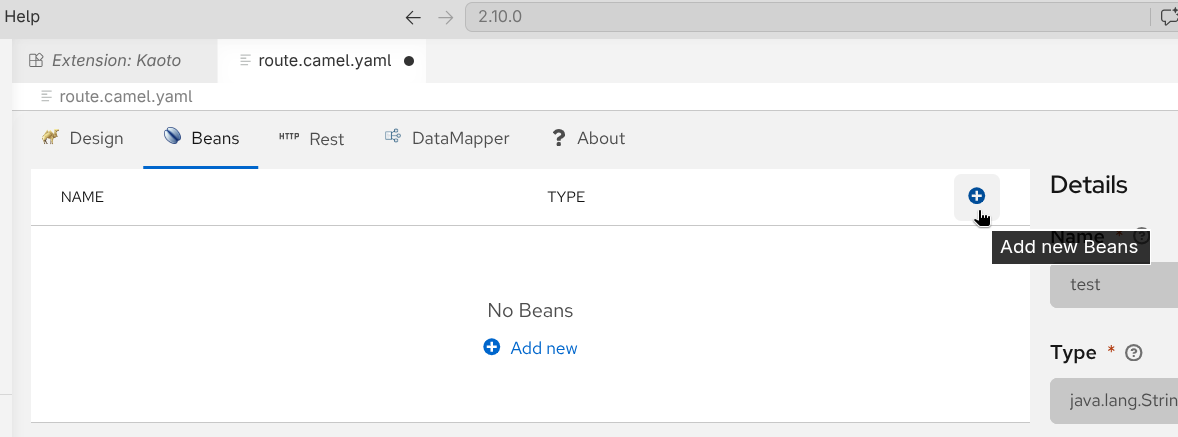Open the DataMapper tab
1178x437 pixels.
tap(446, 138)
